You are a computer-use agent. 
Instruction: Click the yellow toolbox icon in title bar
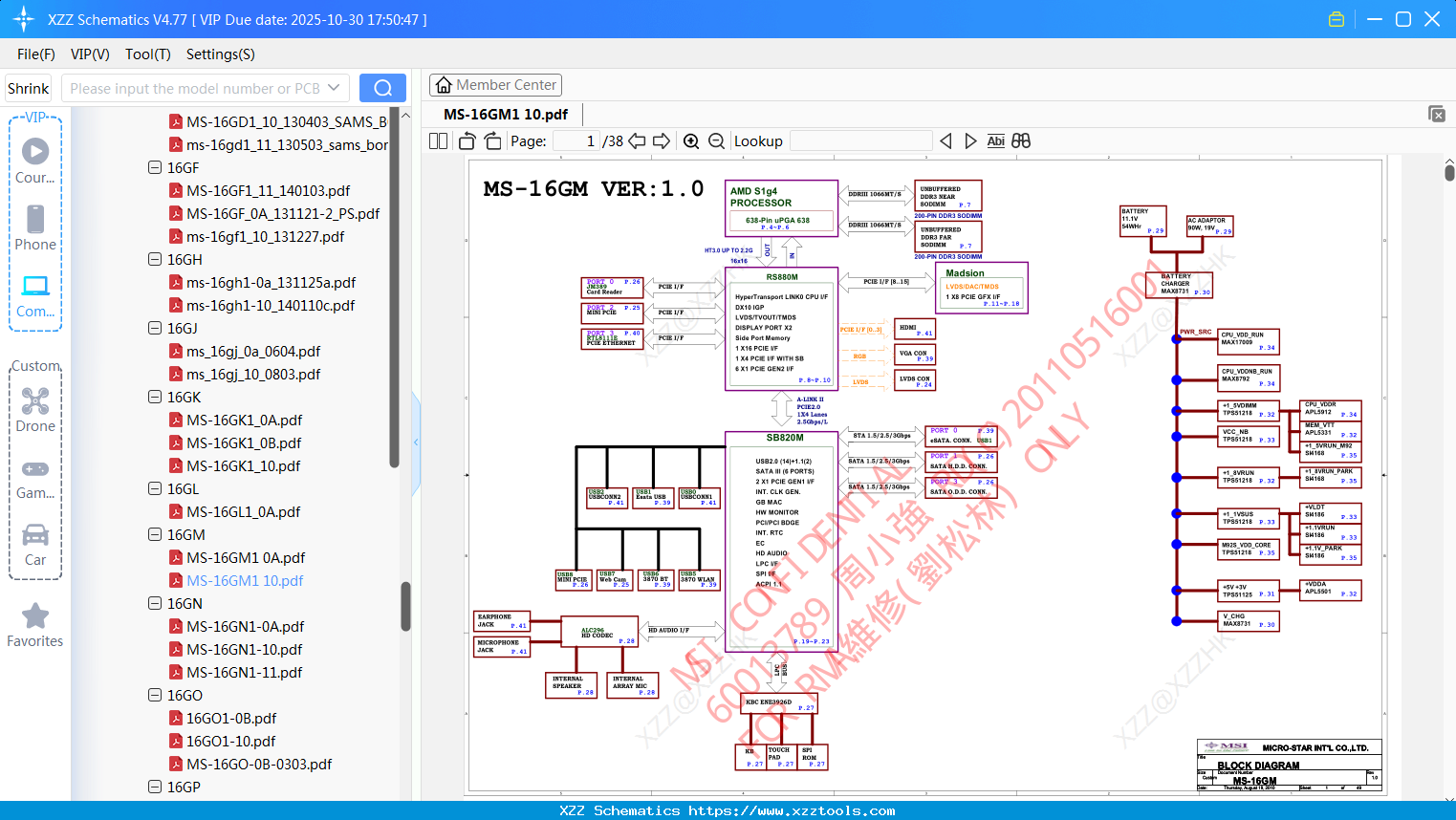pyautogui.click(x=1336, y=19)
